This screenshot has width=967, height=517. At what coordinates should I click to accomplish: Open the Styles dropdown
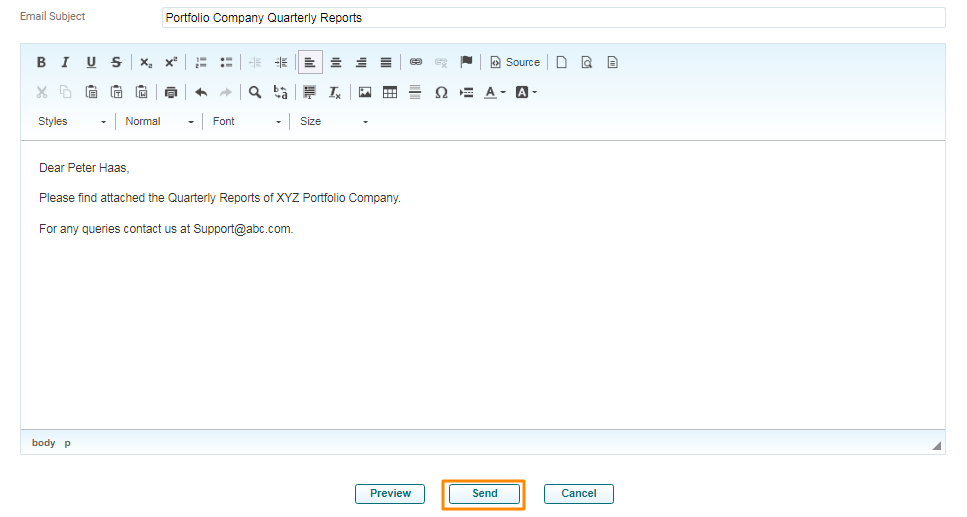click(72, 121)
